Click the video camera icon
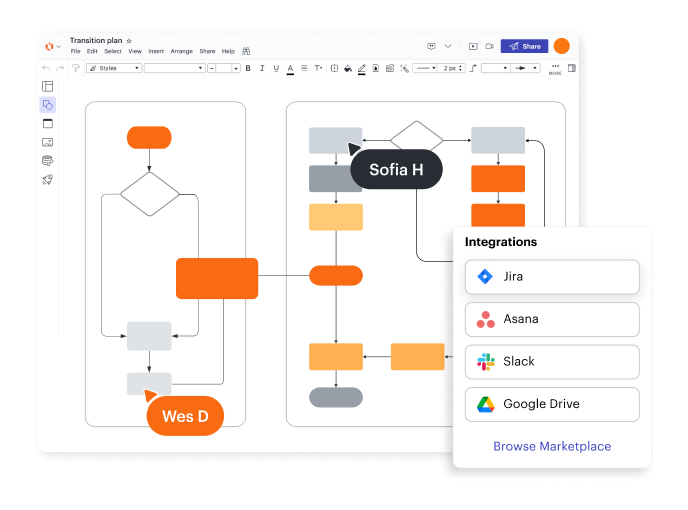Image resolution: width=688 pixels, height=510 pixels. (490, 46)
